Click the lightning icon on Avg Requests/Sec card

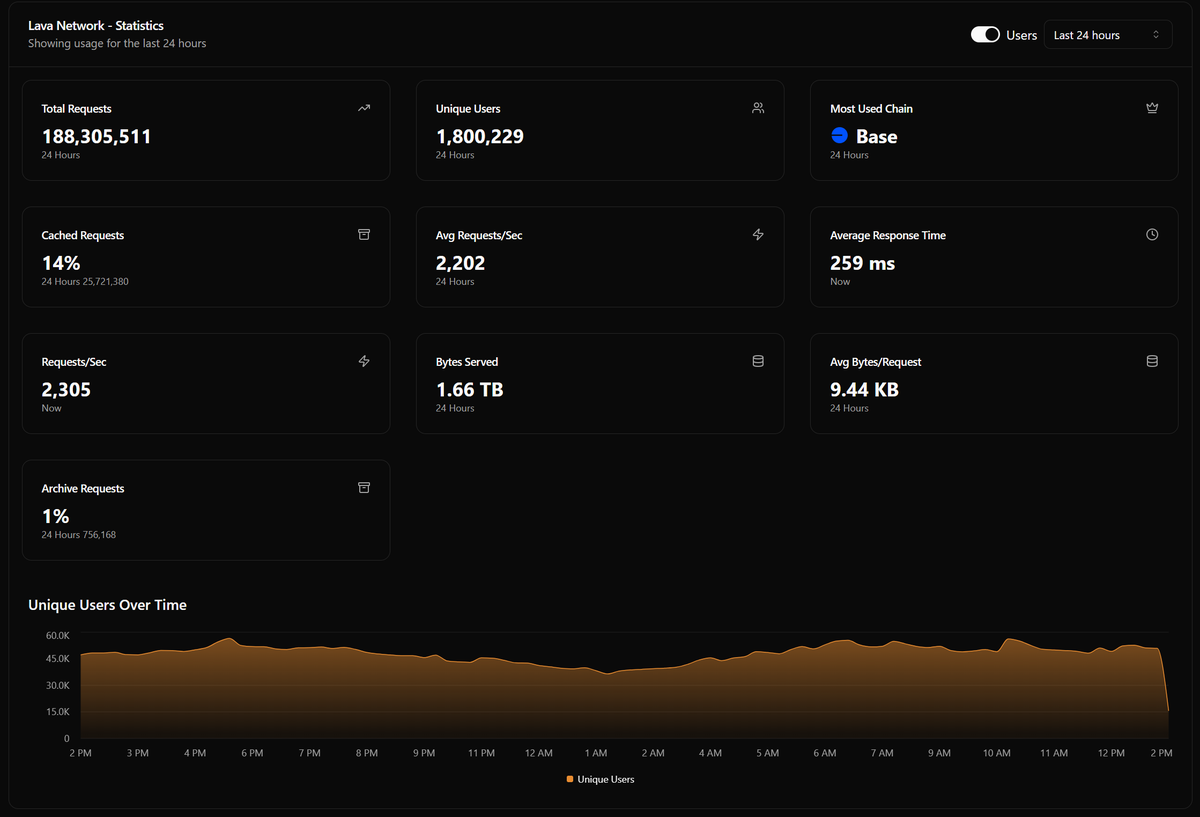pyautogui.click(x=758, y=235)
